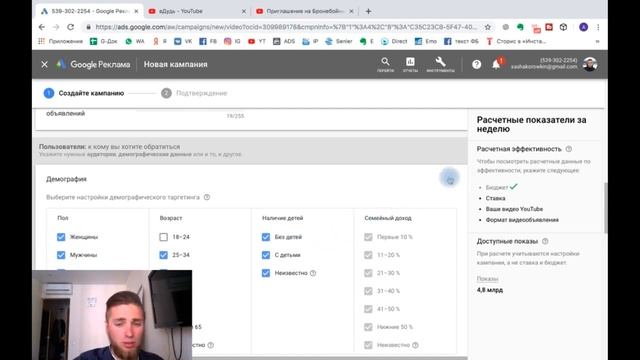
Task: Click the Создайте кампанию step
Action: 84,93
